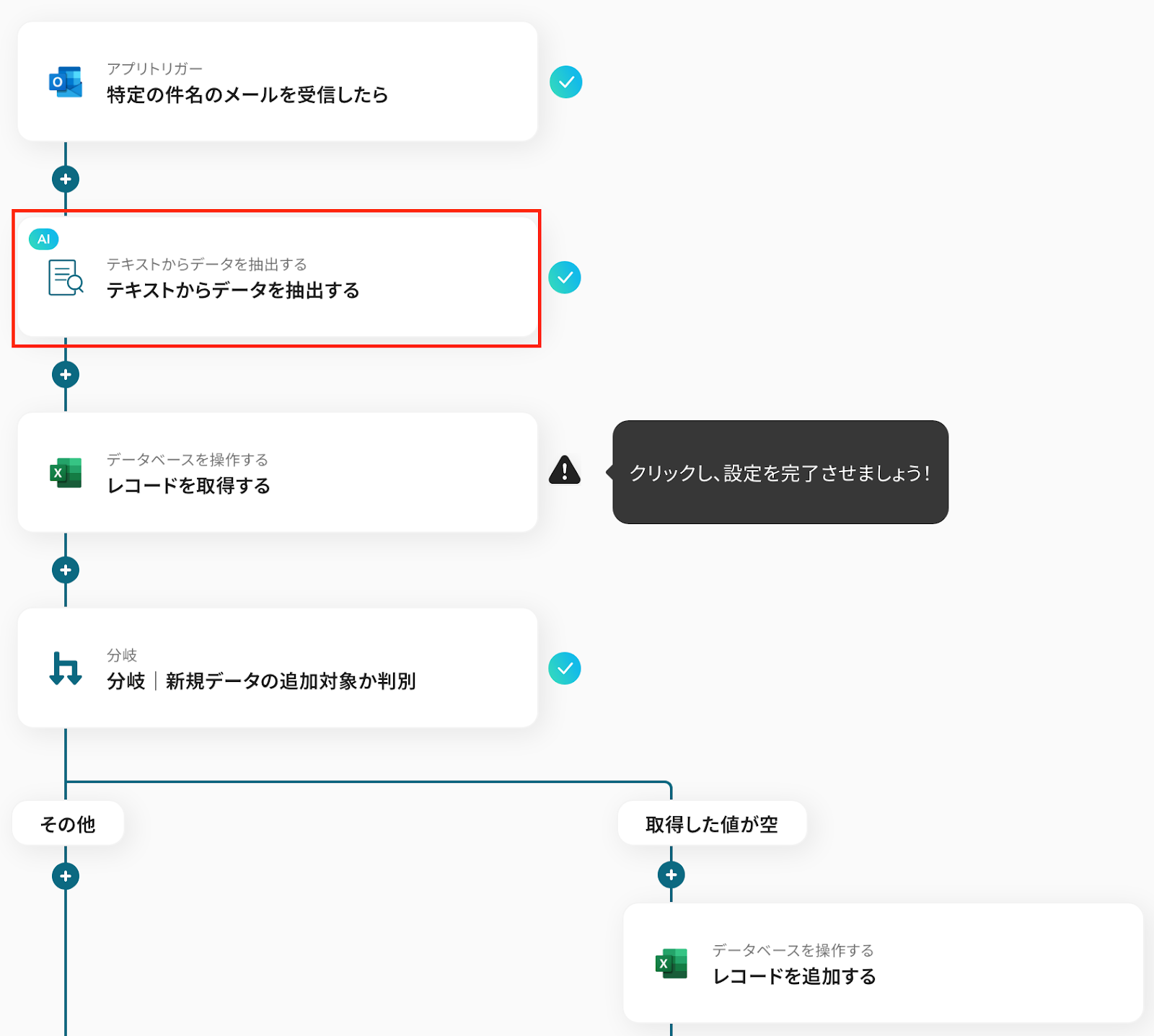The image size is (1154, 1036).
Task: Click the データベースを操作する label above レコードを追加する
Action: (793, 950)
